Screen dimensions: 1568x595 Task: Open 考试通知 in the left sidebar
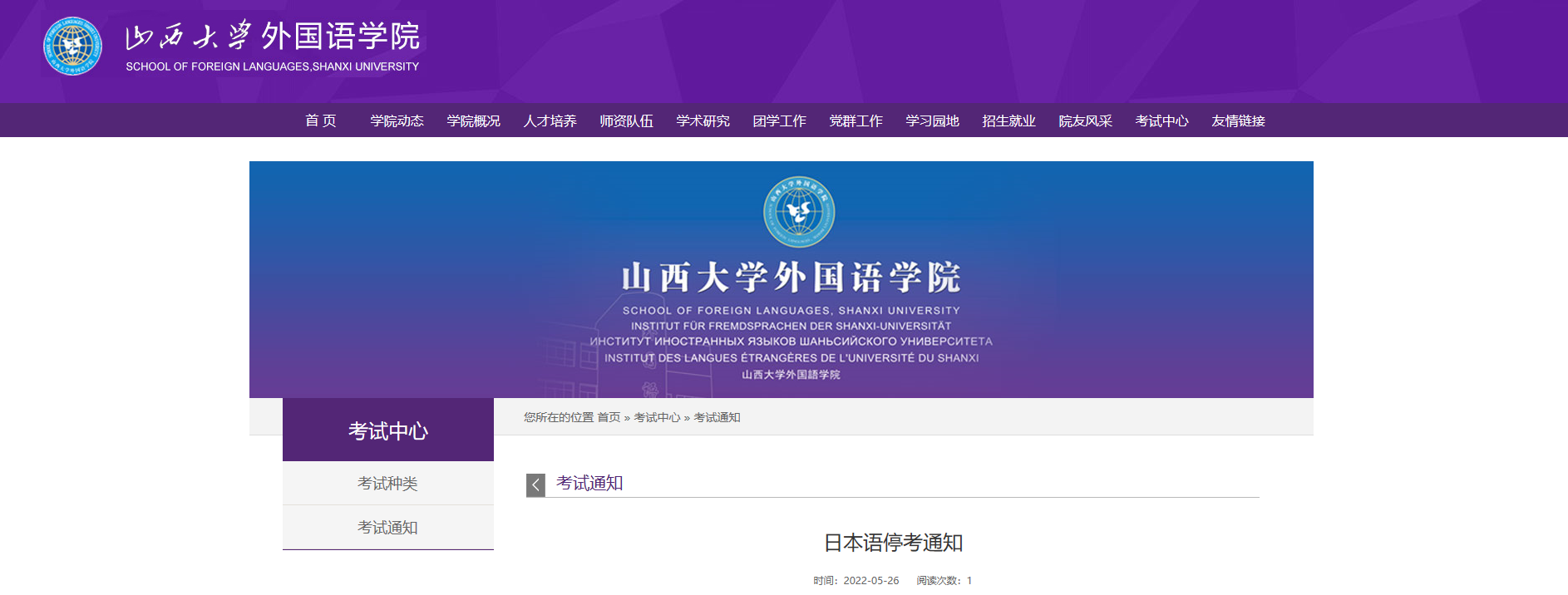[388, 527]
